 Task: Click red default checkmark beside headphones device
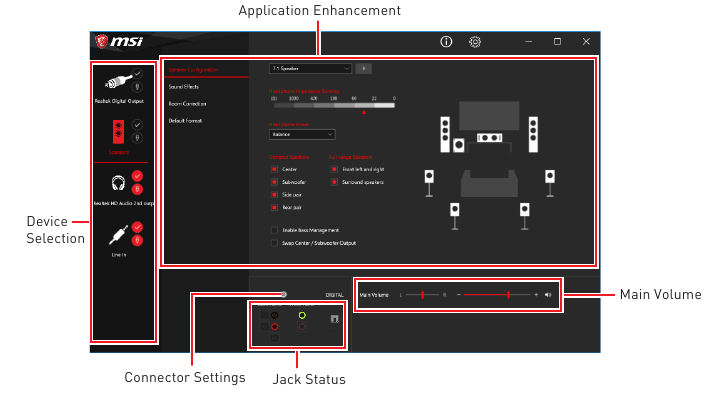(x=137, y=176)
